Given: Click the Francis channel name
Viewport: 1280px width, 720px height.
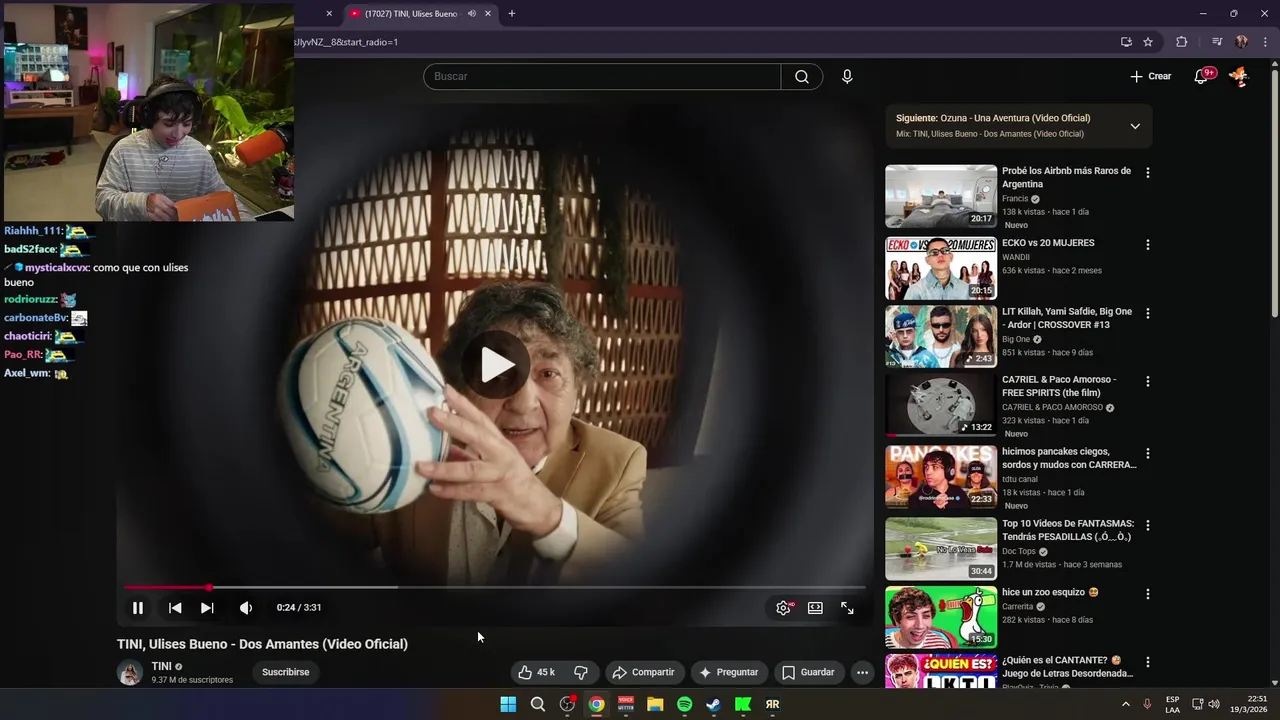Looking at the screenshot, I should (1015, 199).
